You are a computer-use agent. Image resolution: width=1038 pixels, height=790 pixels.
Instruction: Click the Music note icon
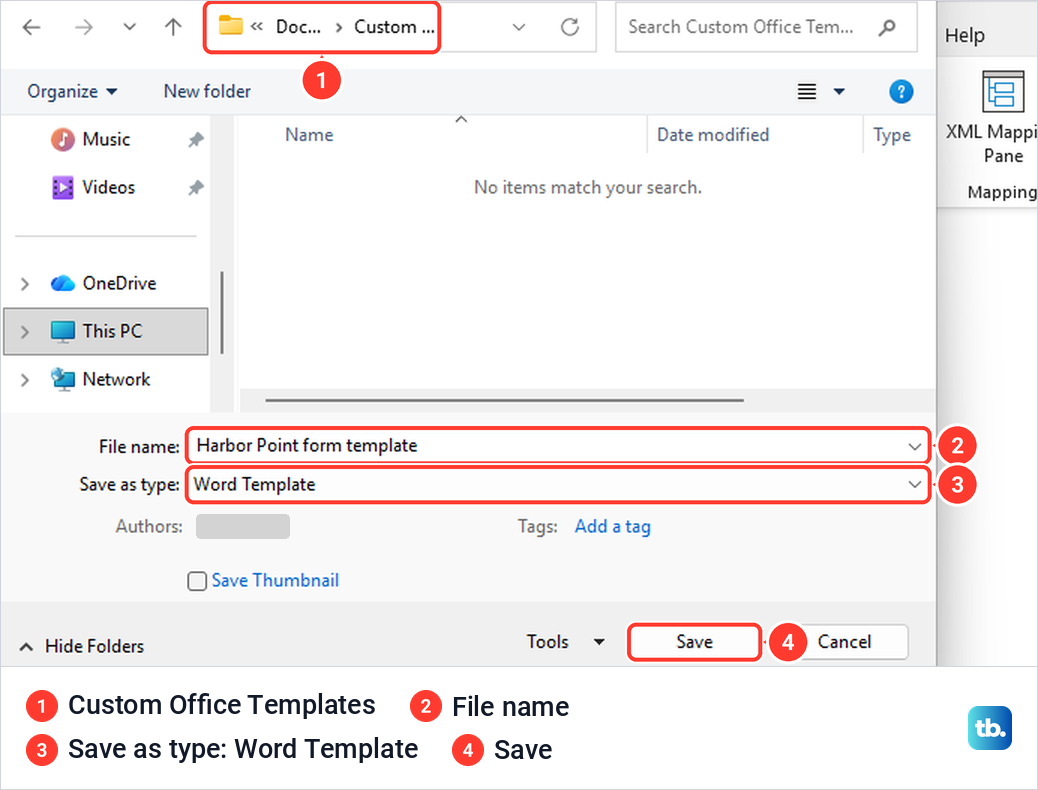coord(63,140)
